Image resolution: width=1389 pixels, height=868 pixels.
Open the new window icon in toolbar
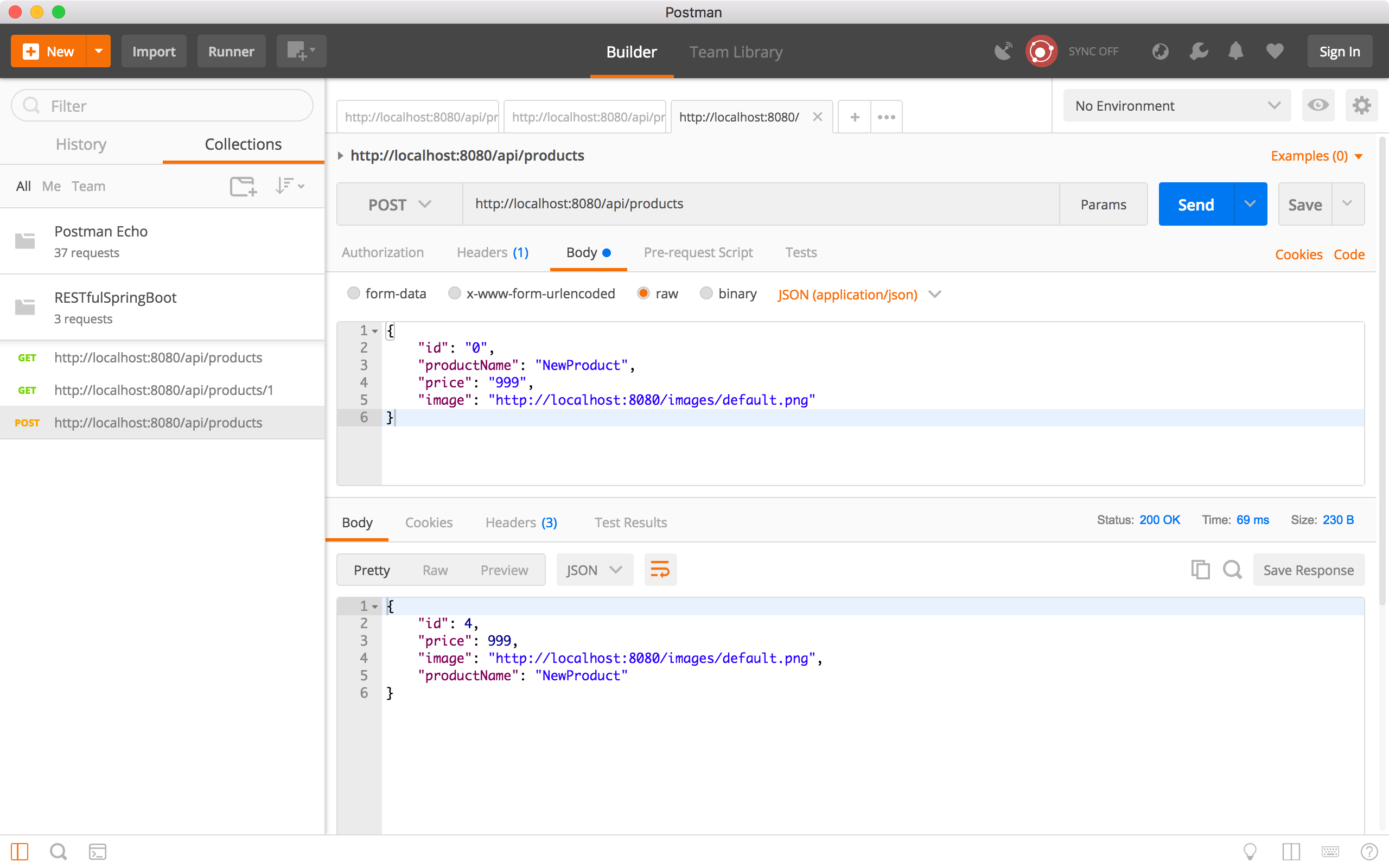pos(301,51)
